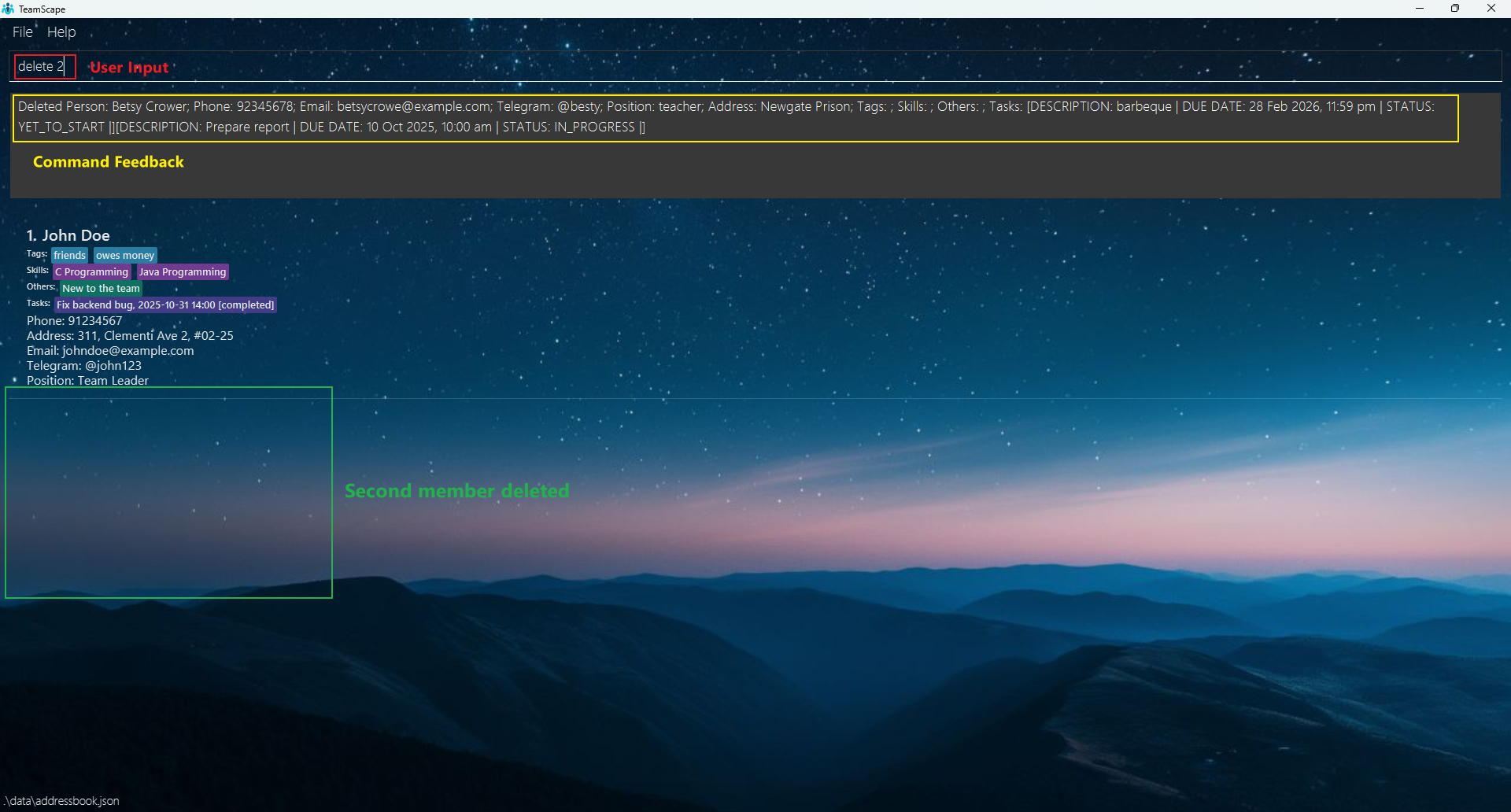This screenshot has height=812, width=1511.
Task: Click the TeamScape app icon in title bar
Action: tap(8, 9)
